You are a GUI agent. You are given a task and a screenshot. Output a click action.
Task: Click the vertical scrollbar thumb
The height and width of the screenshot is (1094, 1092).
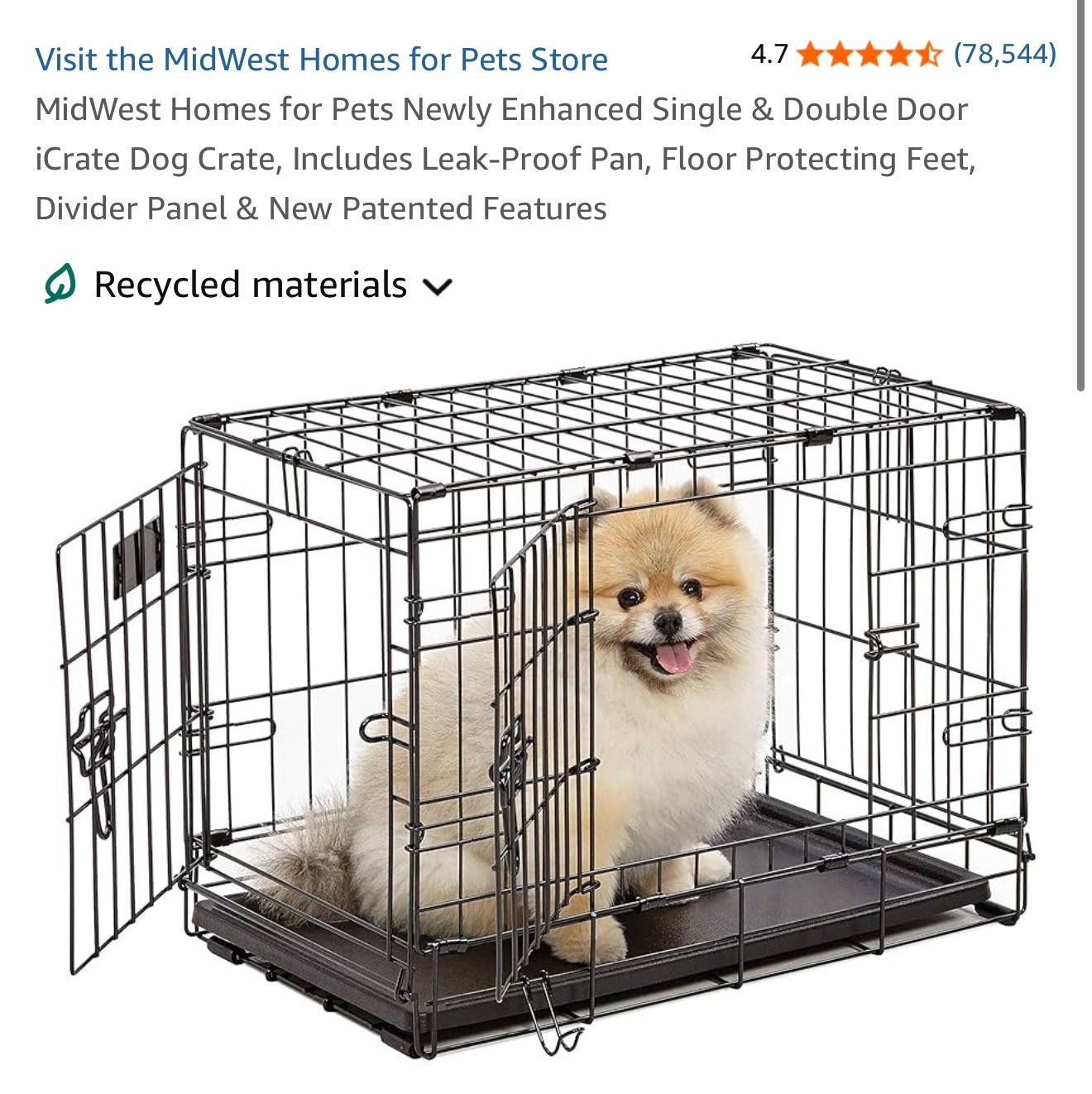[x=1081, y=194]
